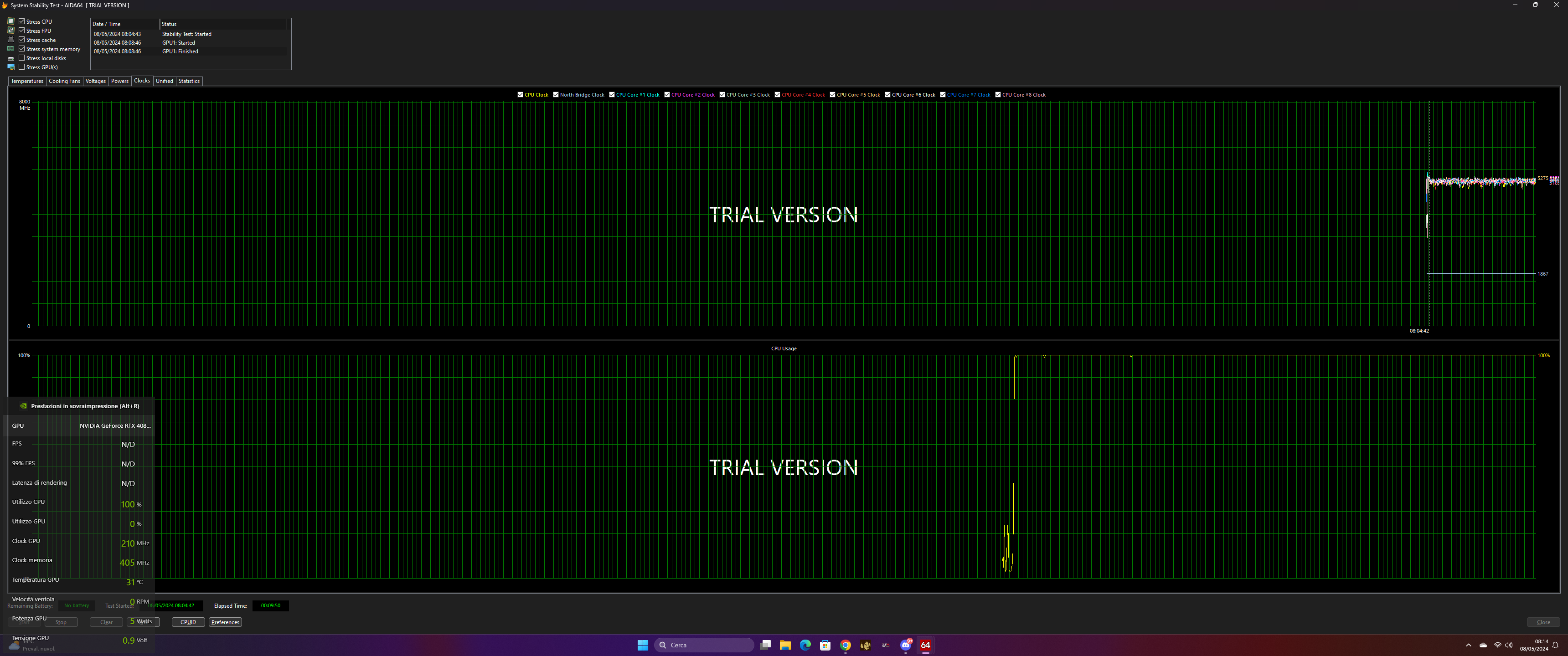Uncheck the Stress FPU checkbox
Viewport: 1568px width, 656px height.
(x=22, y=31)
